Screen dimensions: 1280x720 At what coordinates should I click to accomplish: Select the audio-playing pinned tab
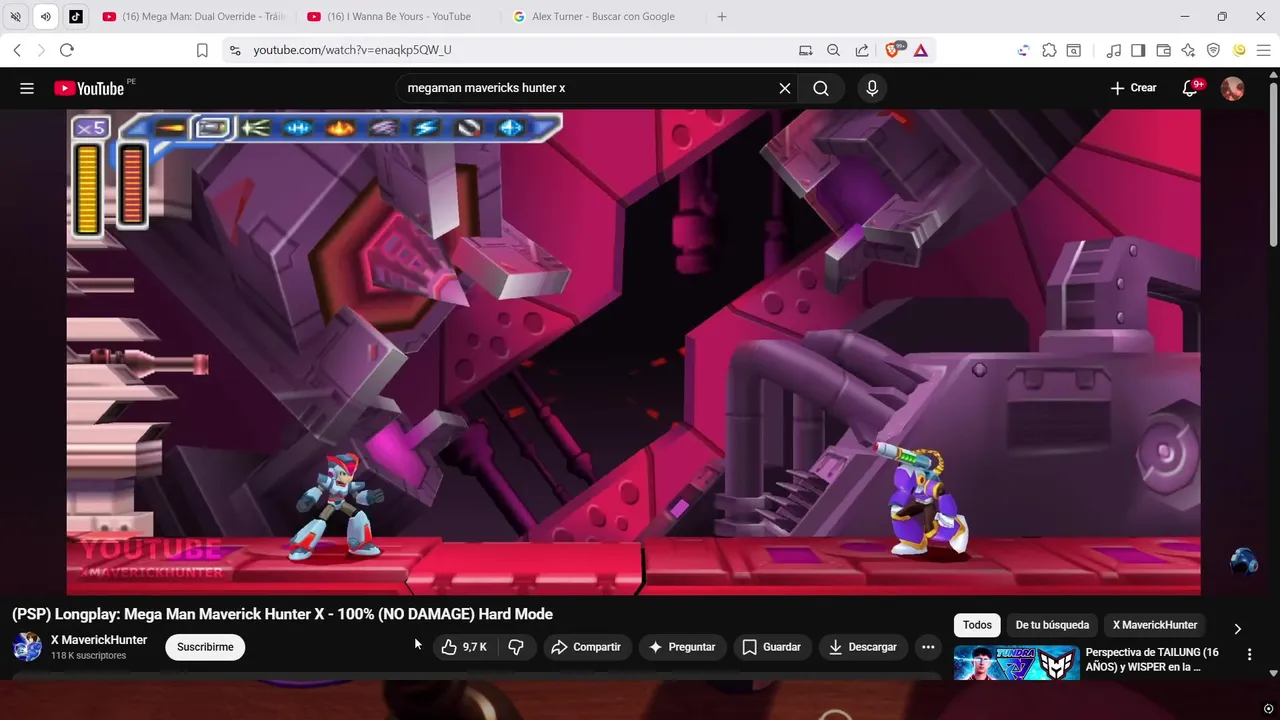click(x=45, y=16)
